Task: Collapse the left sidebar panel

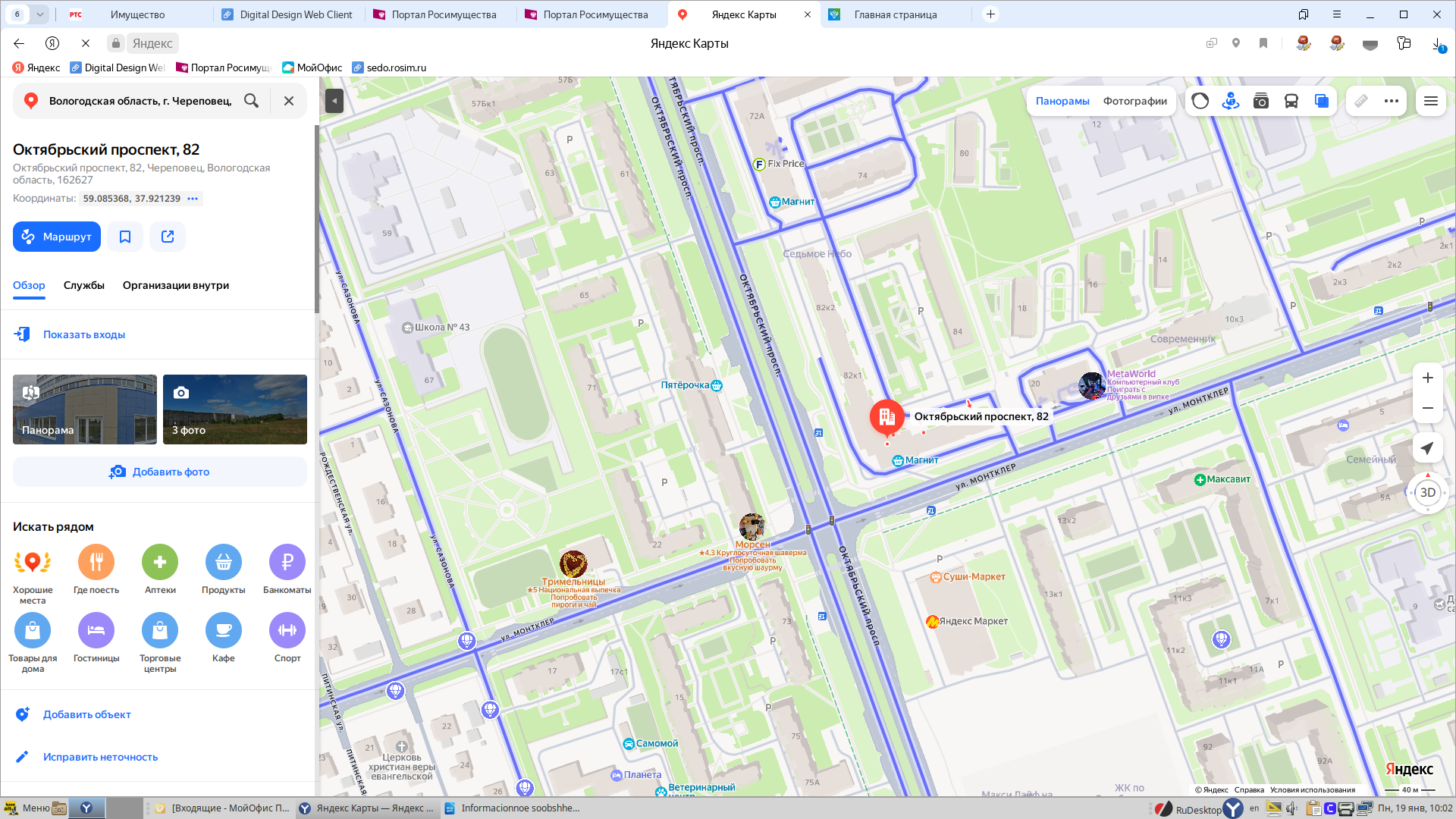Action: [334, 101]
